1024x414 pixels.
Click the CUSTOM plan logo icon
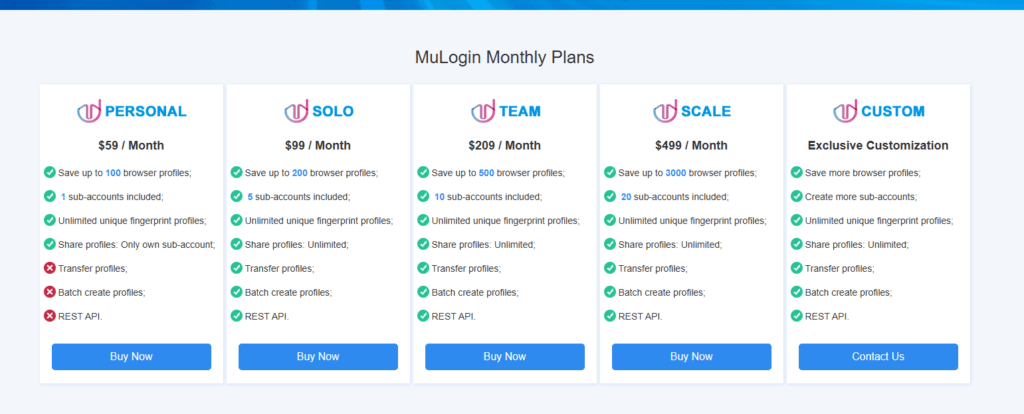[x=847, y=111]
